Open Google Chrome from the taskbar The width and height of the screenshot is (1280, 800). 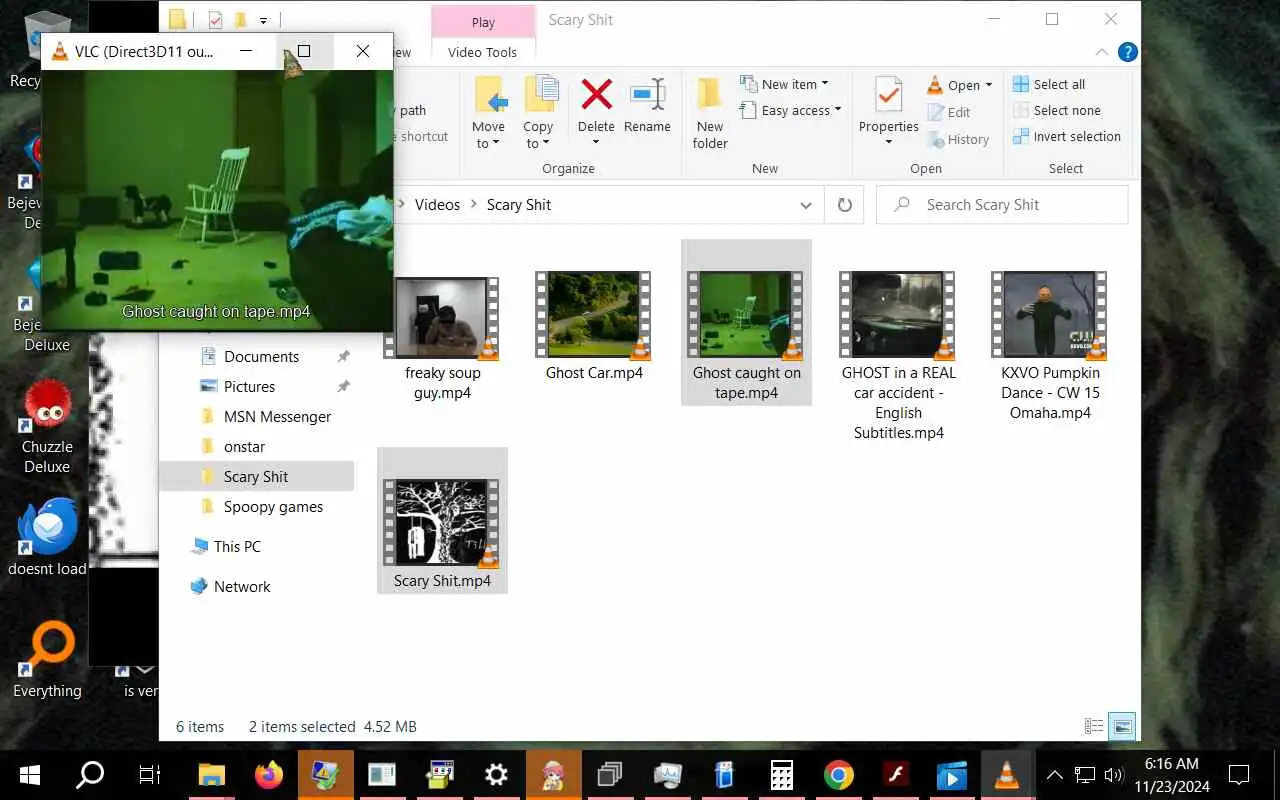[839, 775]
